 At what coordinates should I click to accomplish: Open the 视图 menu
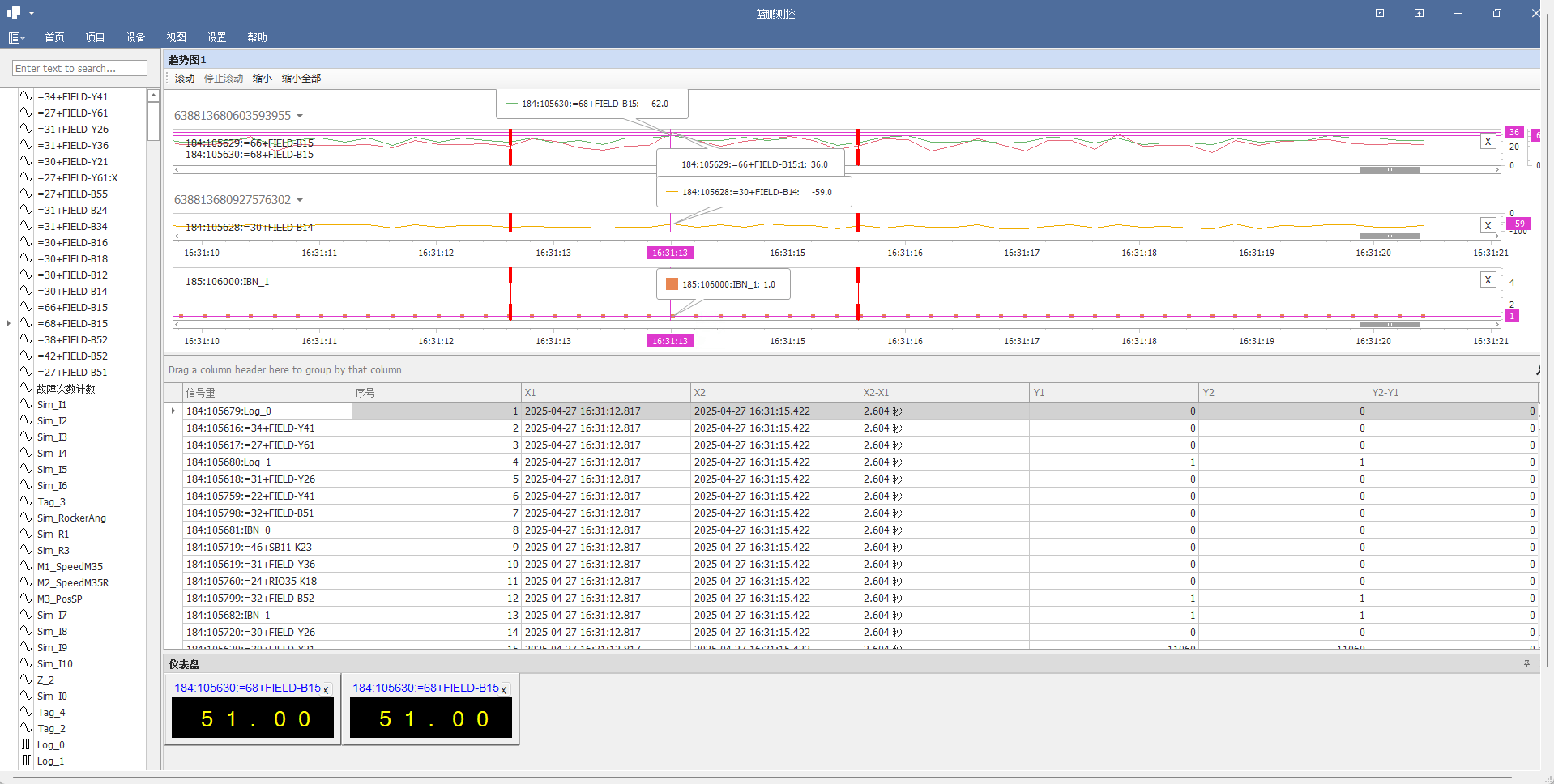176,37
